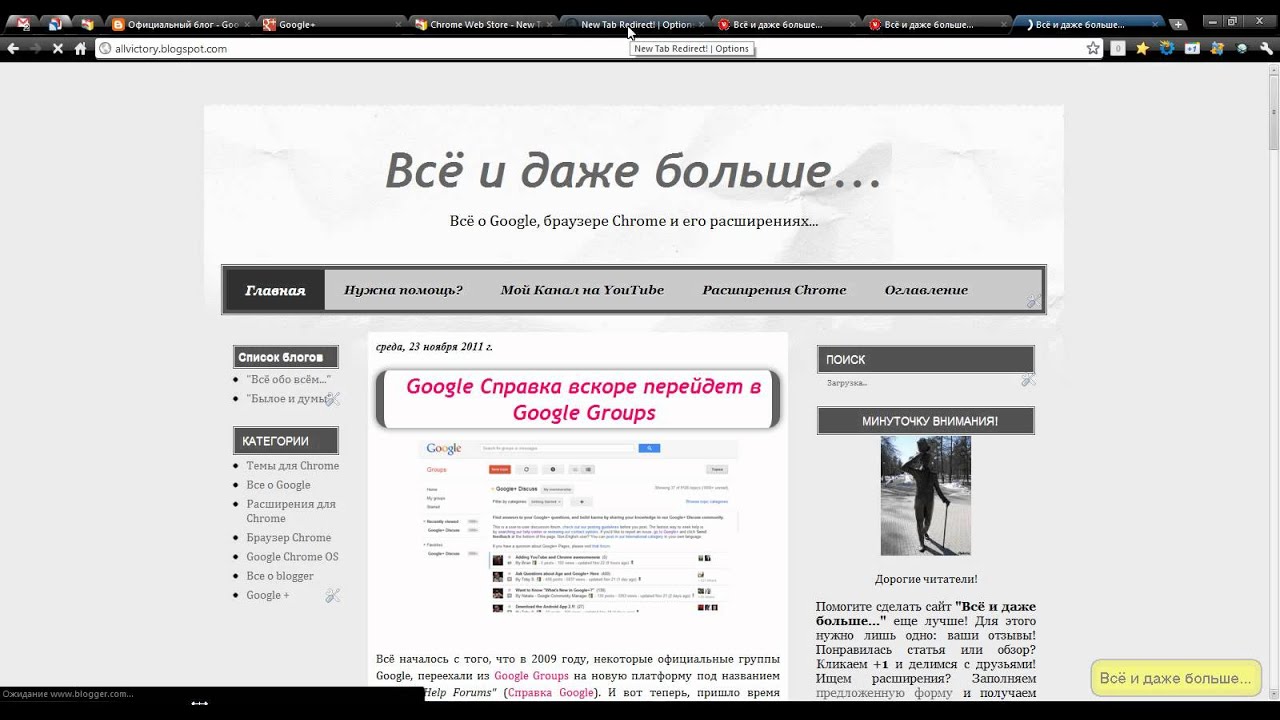This screenshot has width=1280, height=720.
Task: Click the yellow Всё и даже больше button
Action: (x=1175, y=678)
